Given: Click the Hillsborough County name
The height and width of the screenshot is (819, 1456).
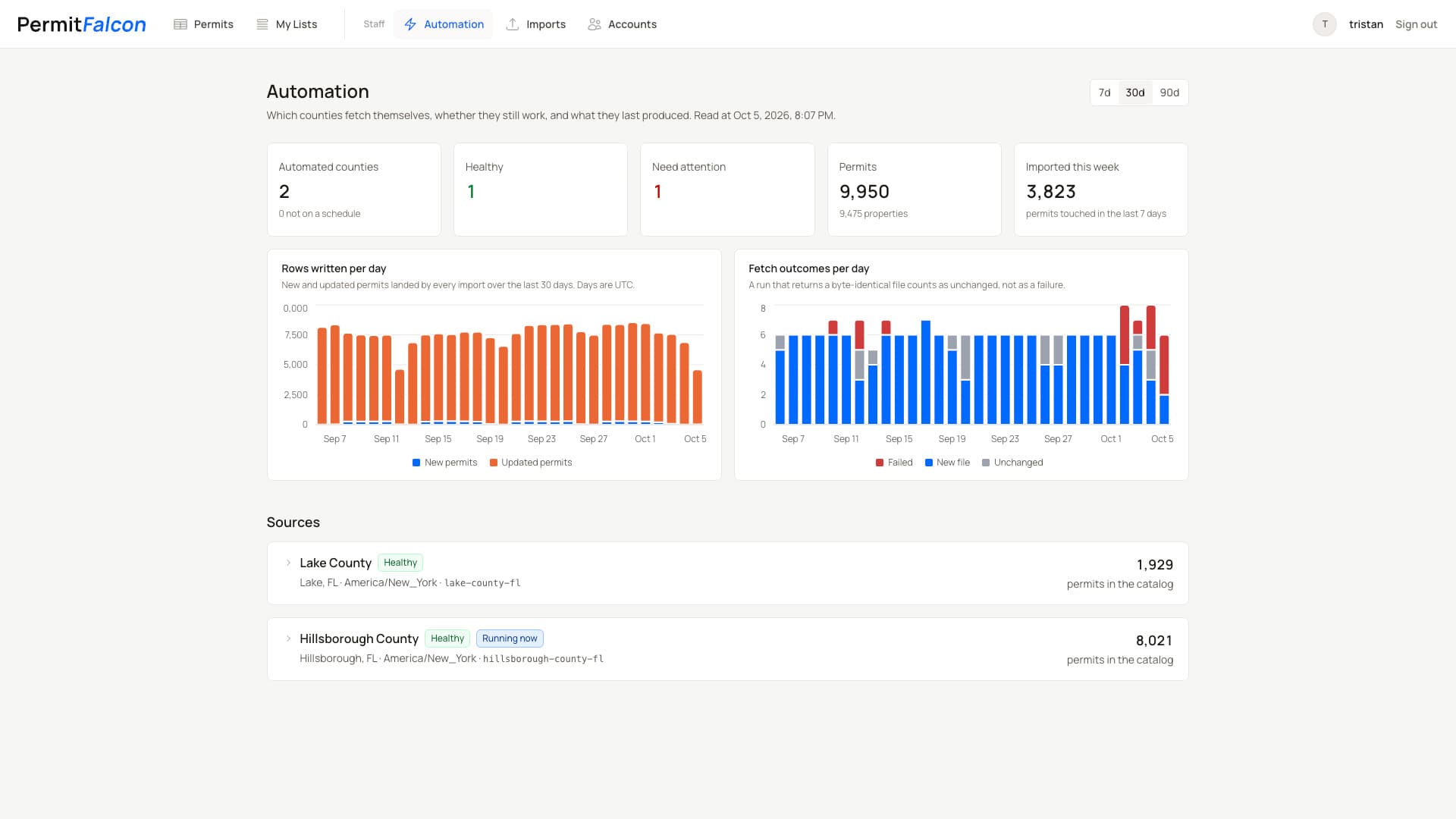Looking at the screenshot, I should 359,639.
